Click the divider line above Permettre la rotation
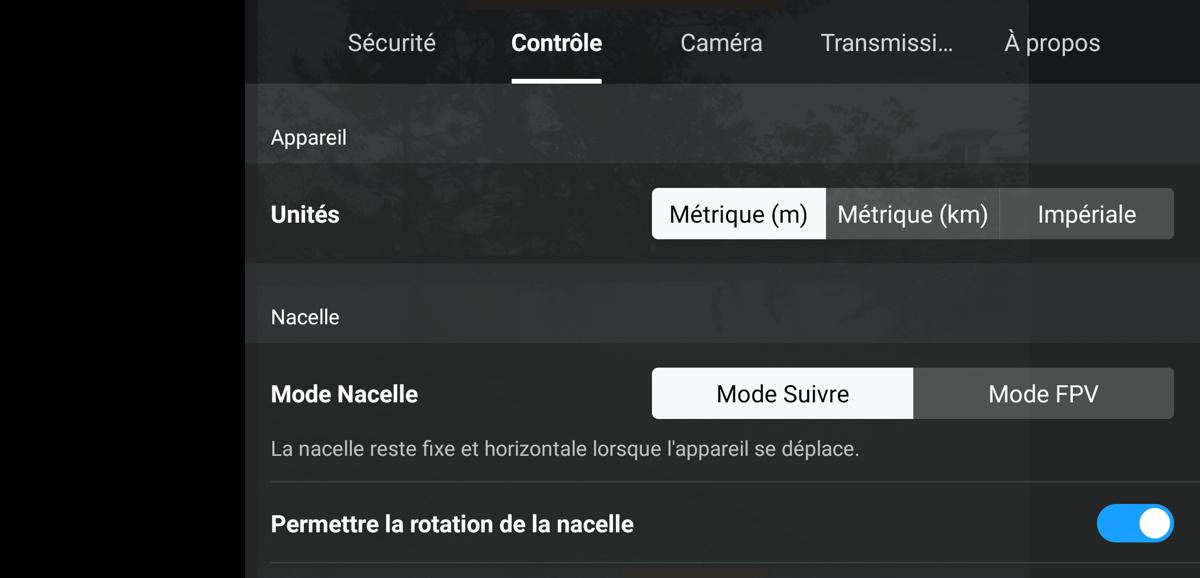 (722, 482)
